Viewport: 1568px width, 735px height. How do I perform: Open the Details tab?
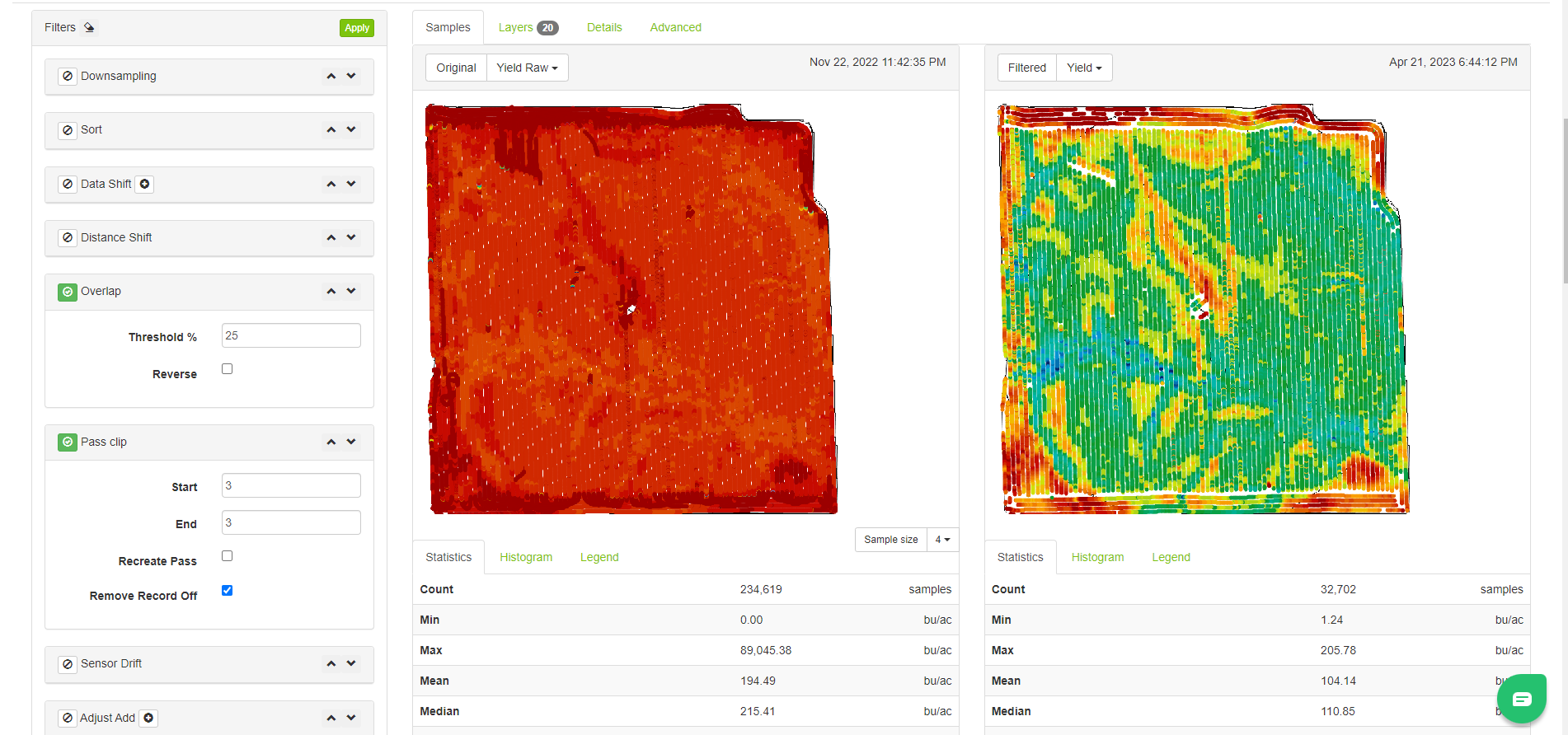click(x=604, y=27)
